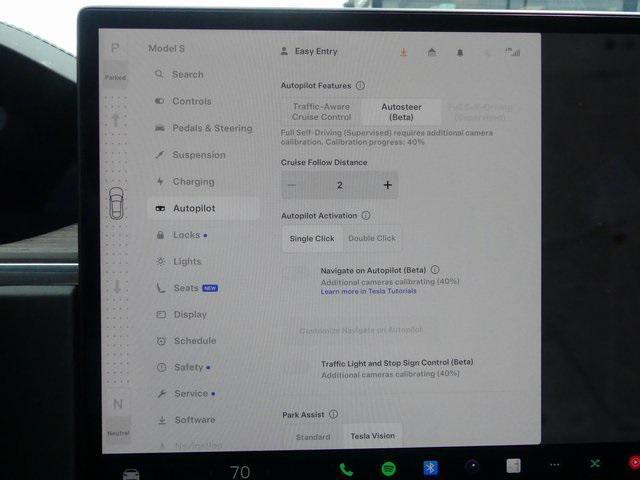The image size is (640, 480).
Task: Tap the HomeLink garage icon
Action: [432, 52]
